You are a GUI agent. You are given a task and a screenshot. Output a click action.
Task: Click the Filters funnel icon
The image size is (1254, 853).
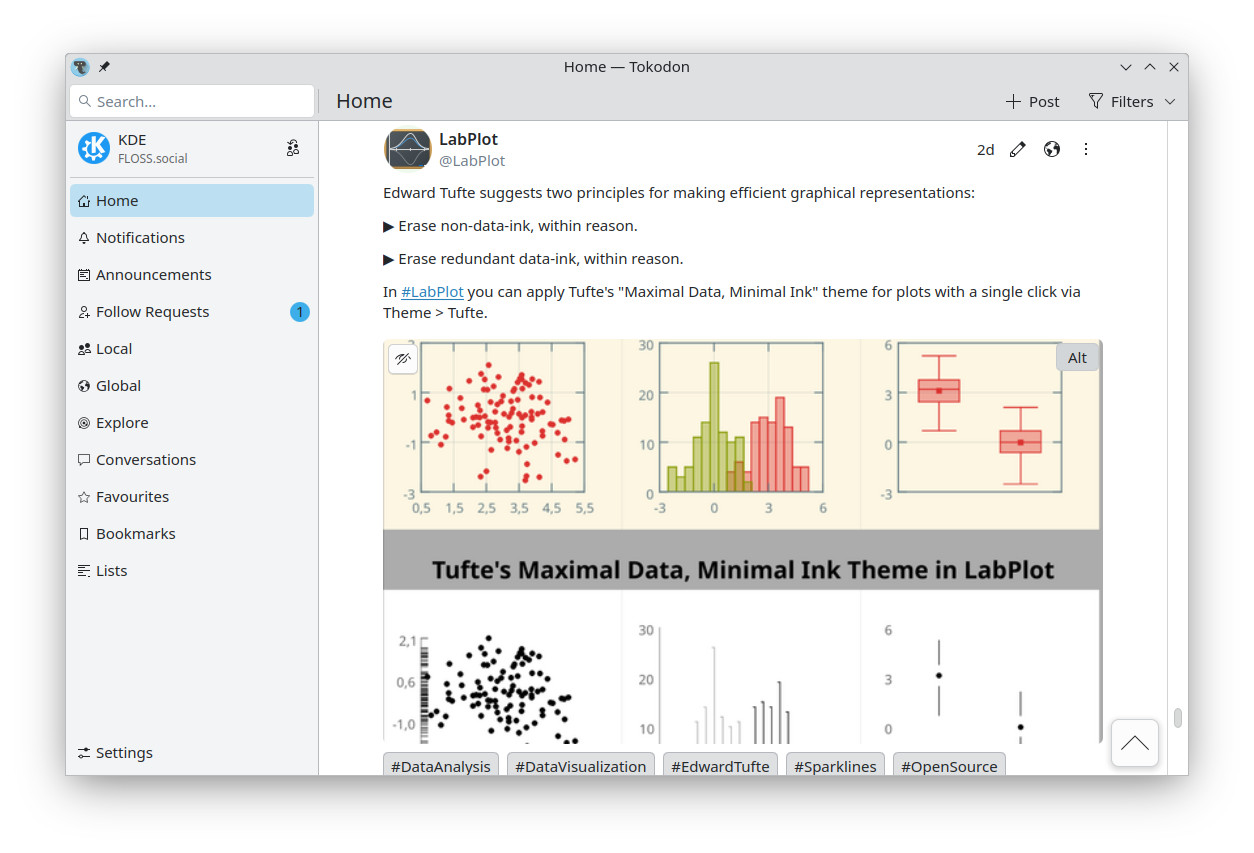[x=1096, y=102]
